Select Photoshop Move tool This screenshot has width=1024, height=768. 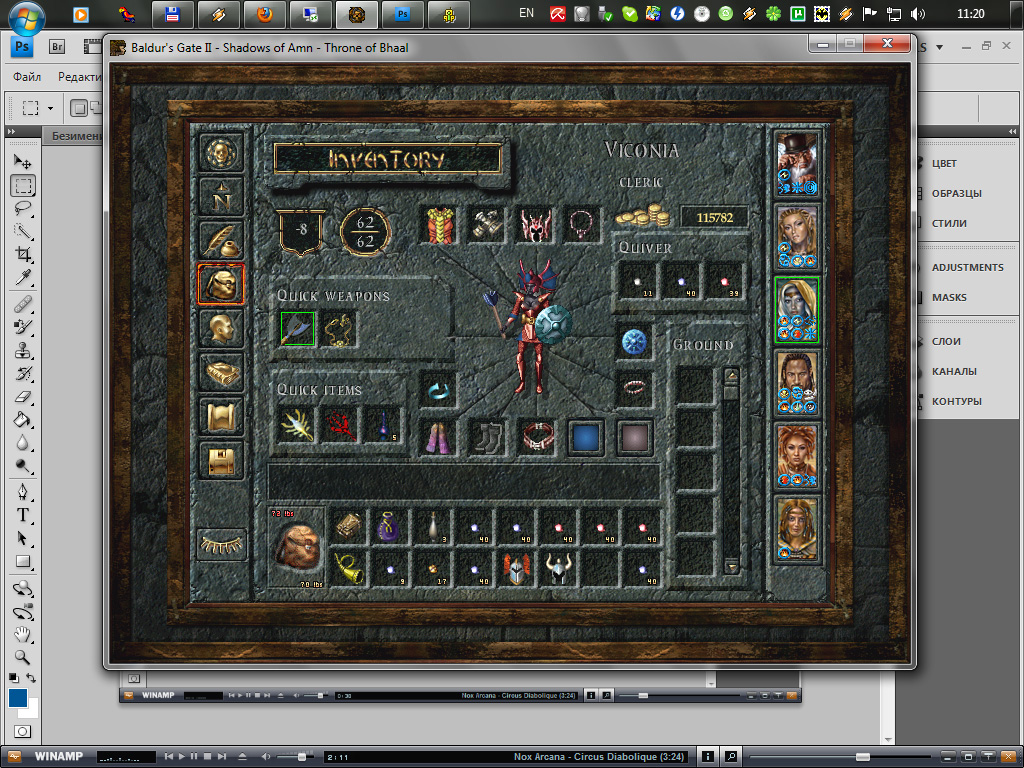[23, 161]
